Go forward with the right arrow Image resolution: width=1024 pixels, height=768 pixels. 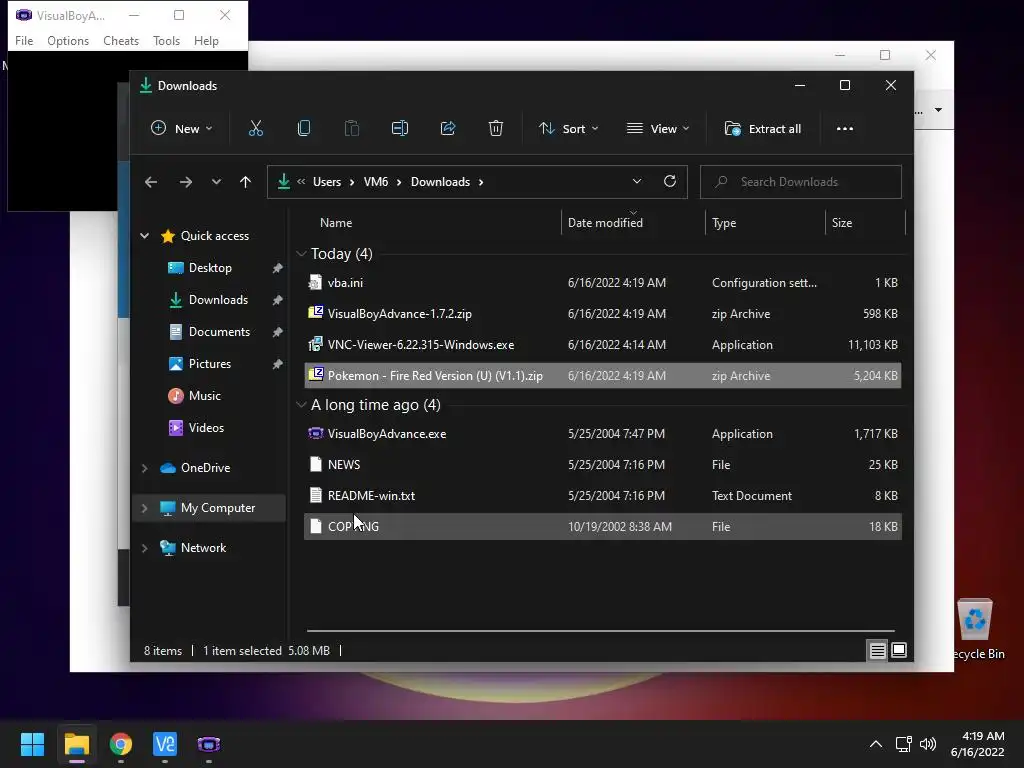[186, 182]
